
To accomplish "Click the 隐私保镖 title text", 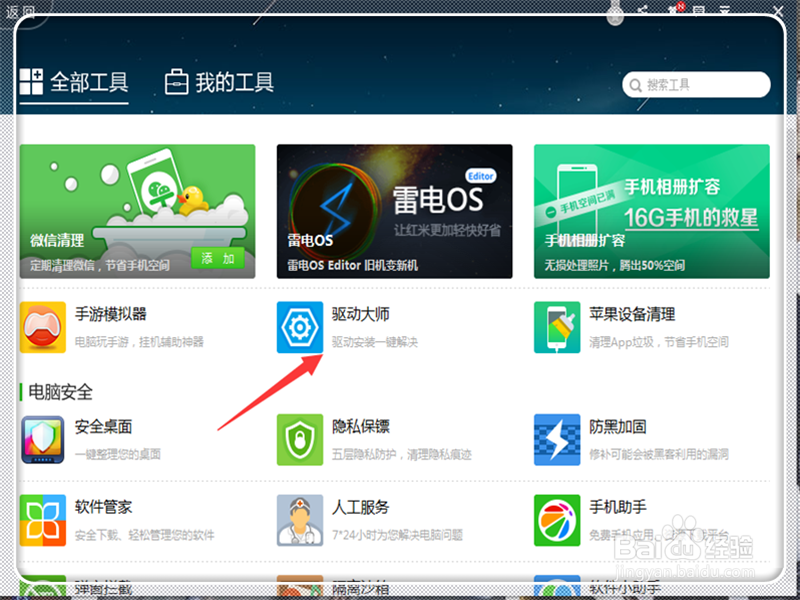I will (361, 426).
